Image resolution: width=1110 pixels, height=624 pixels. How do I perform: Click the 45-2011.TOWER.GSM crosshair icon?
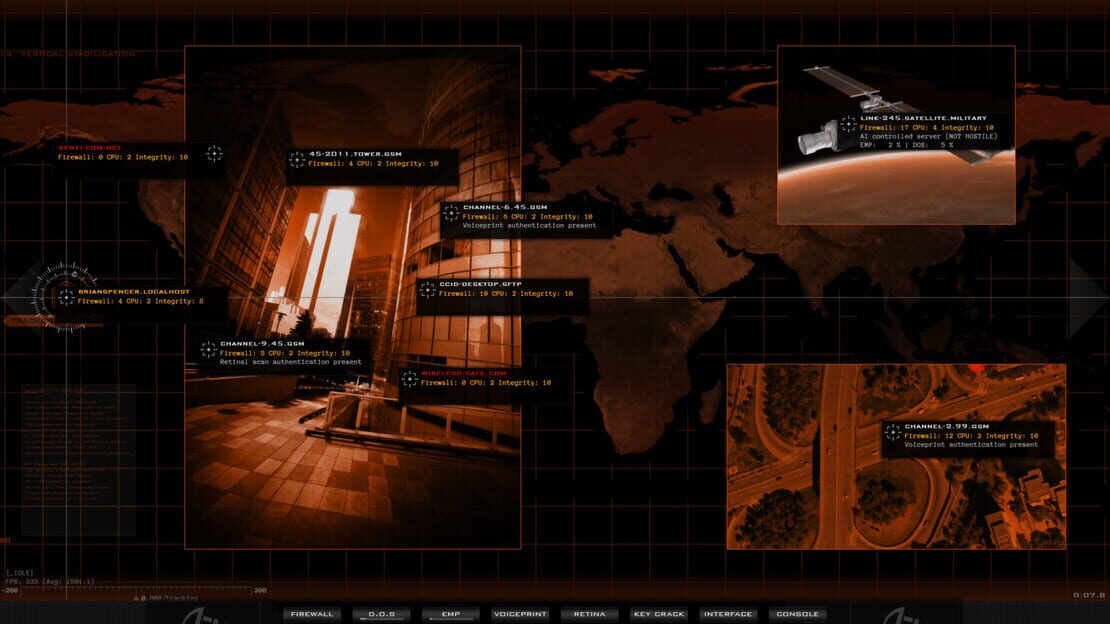[x=297, y=159]
